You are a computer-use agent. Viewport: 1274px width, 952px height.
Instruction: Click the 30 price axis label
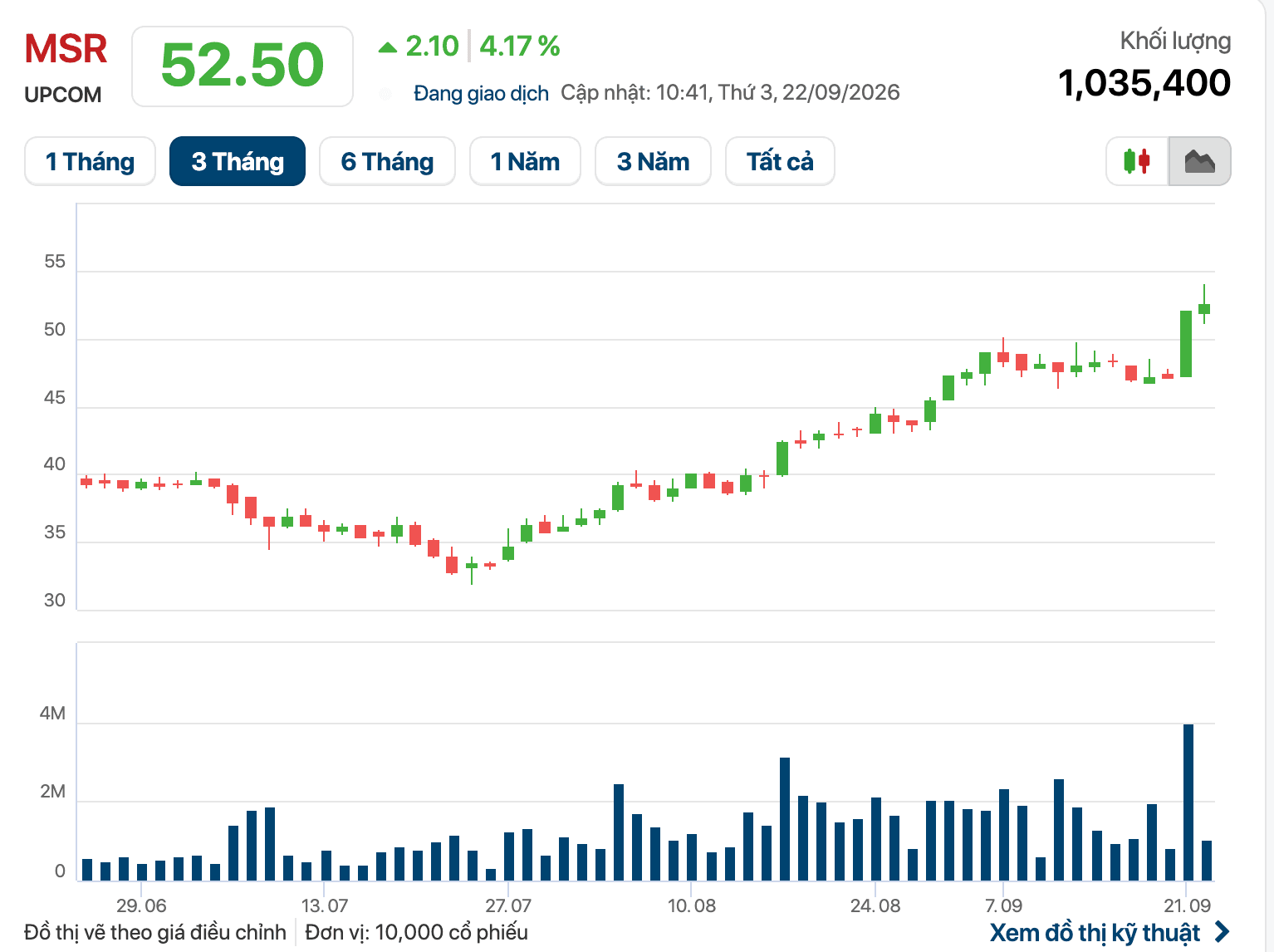tap(55, 600)
